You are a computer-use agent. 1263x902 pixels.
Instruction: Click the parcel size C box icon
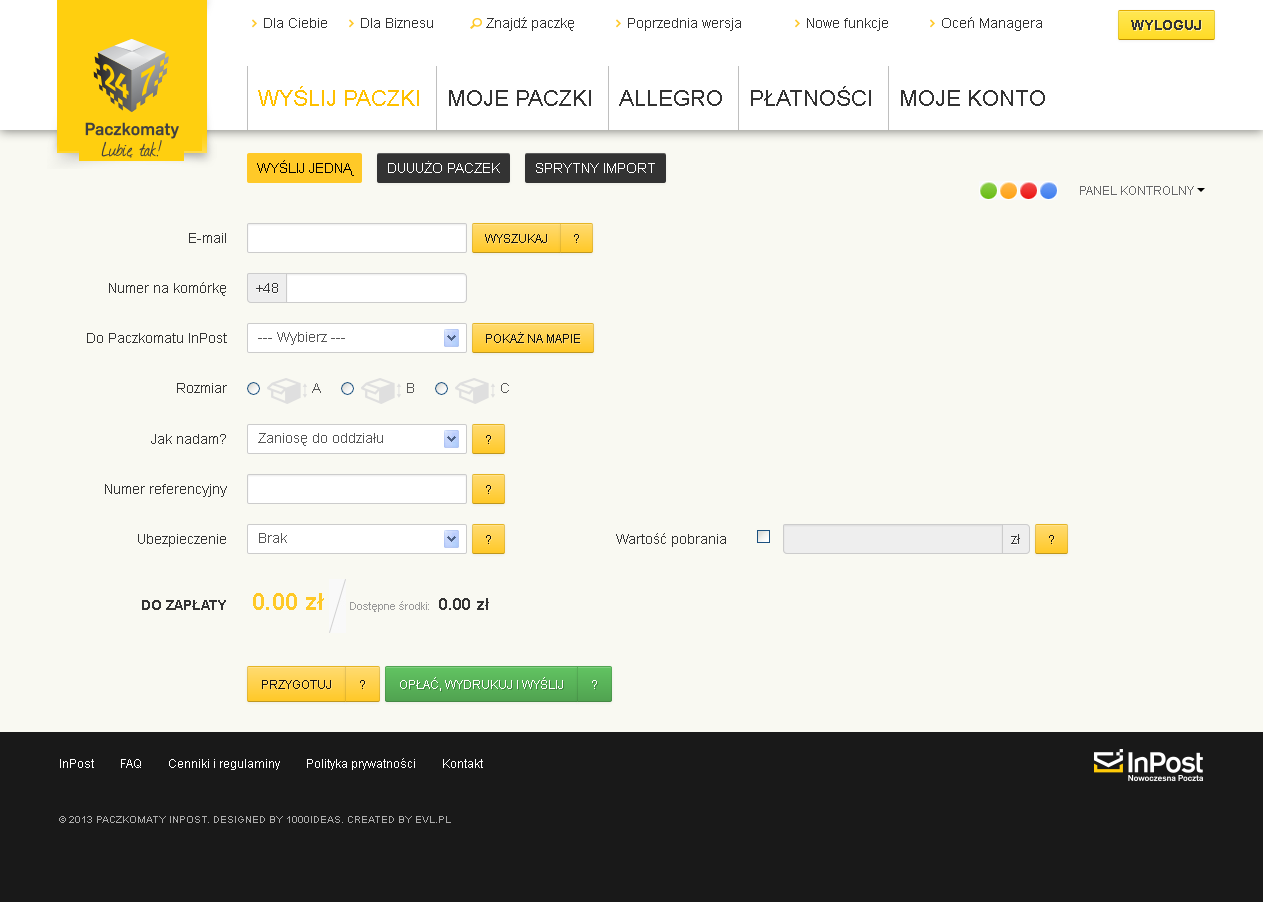pos(474,389)
